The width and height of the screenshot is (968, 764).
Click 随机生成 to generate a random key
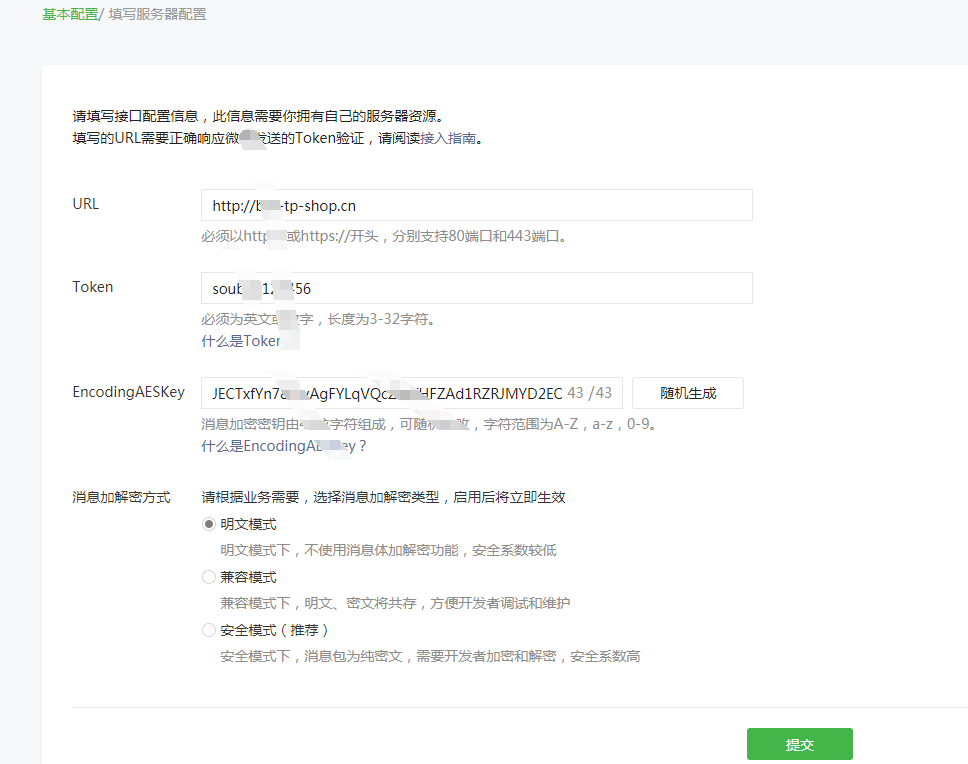pos(688,393)
